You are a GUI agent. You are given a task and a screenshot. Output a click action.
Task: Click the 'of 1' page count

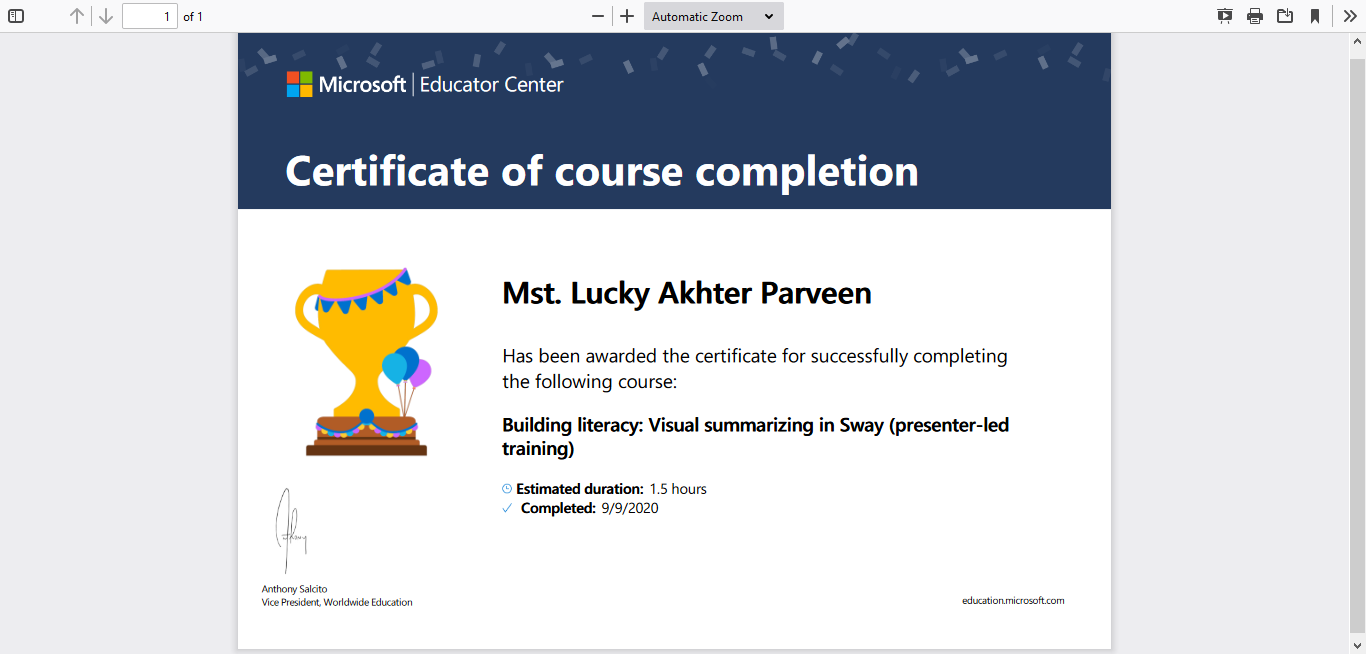[193, 17]
